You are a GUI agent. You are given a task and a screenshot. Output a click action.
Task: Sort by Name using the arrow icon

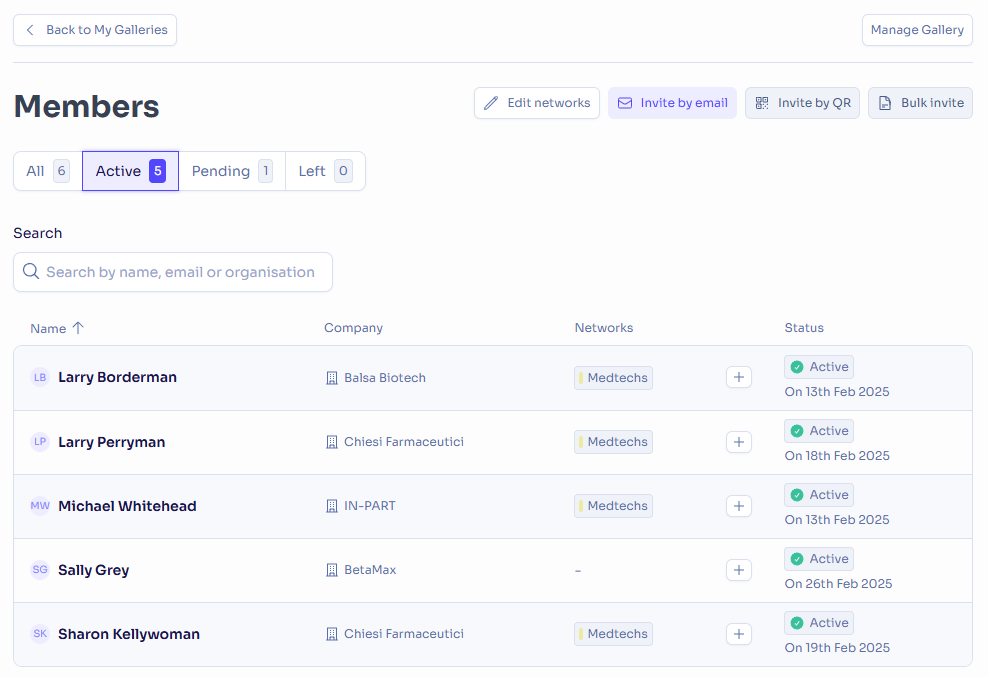point(78,328)
